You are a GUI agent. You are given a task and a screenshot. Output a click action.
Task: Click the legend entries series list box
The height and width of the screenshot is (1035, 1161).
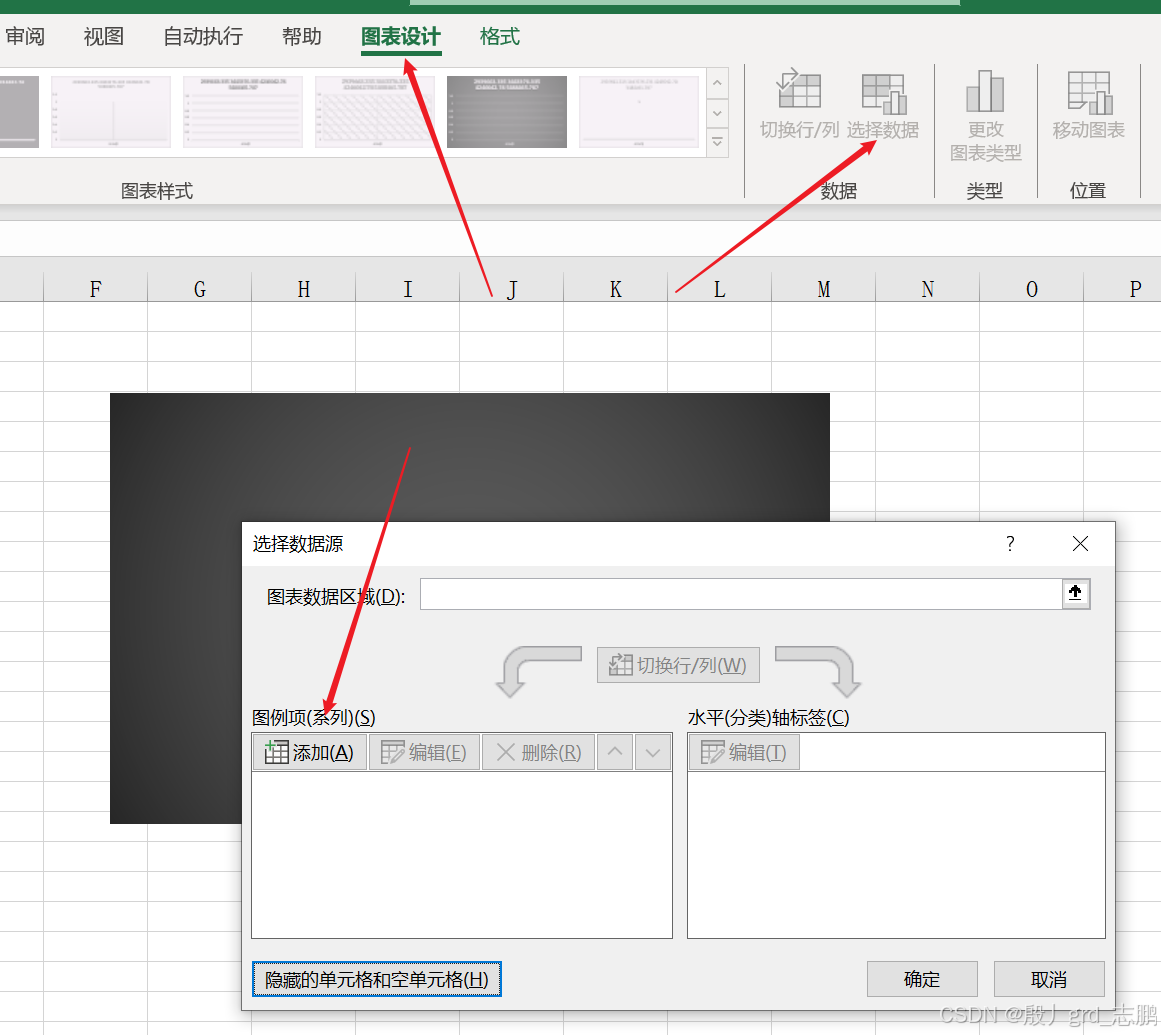coord(462,854)
